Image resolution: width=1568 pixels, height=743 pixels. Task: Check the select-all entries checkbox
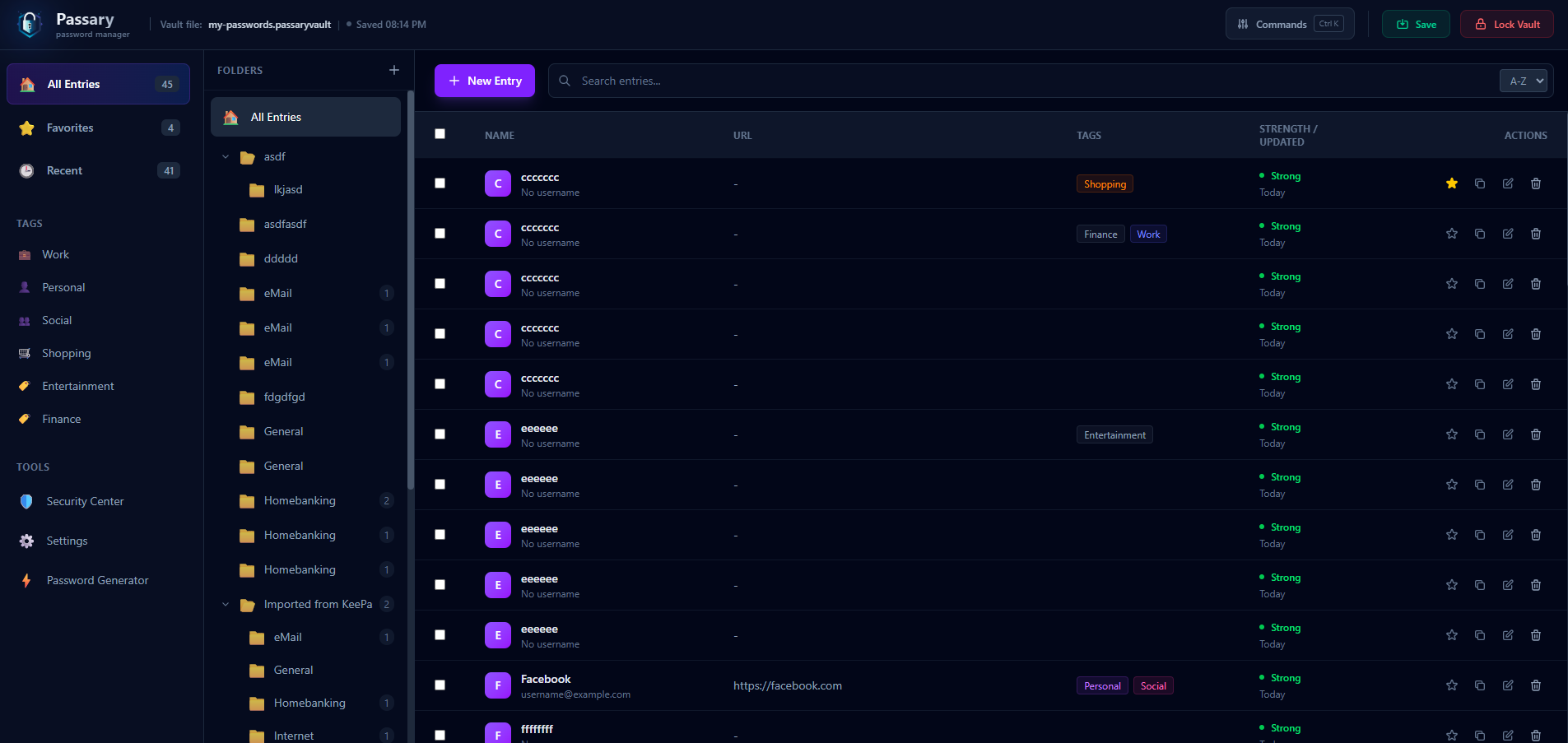(x=440, y=133)
